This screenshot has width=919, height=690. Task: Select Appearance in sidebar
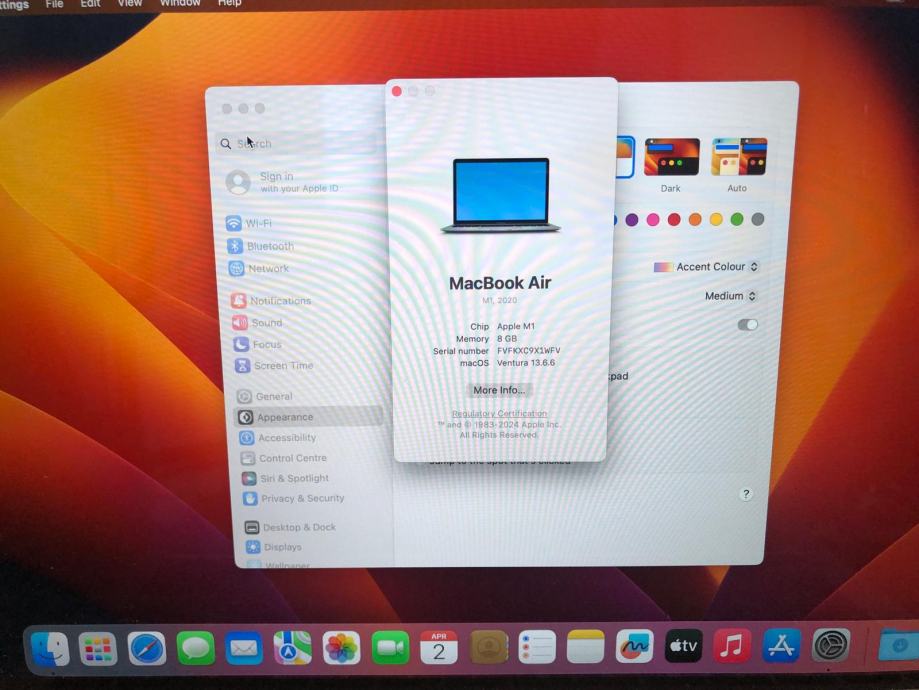click(x=309, y=417)
